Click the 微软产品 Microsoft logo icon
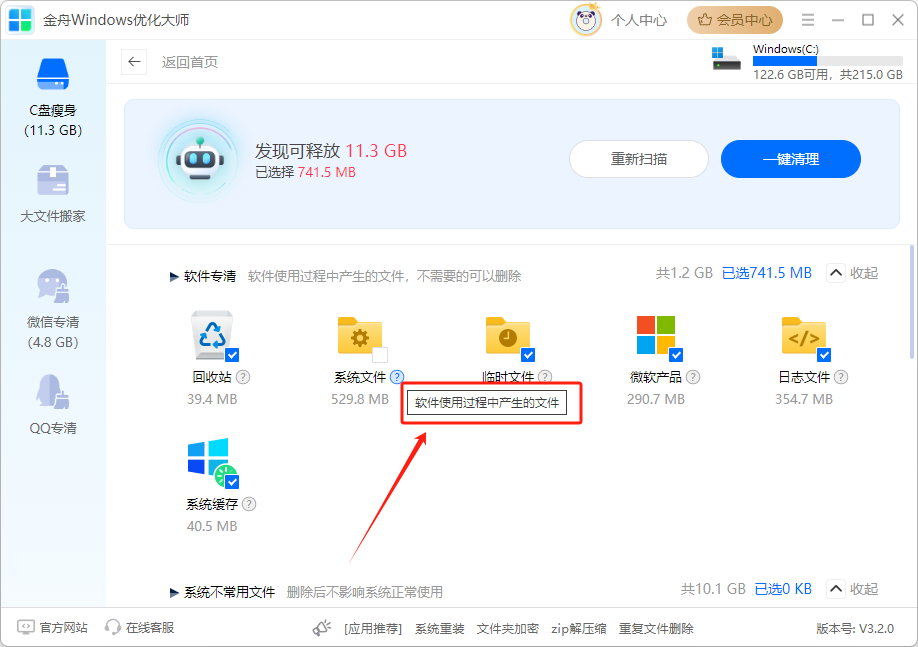This screenshot has width=918, height=647. 656,335
